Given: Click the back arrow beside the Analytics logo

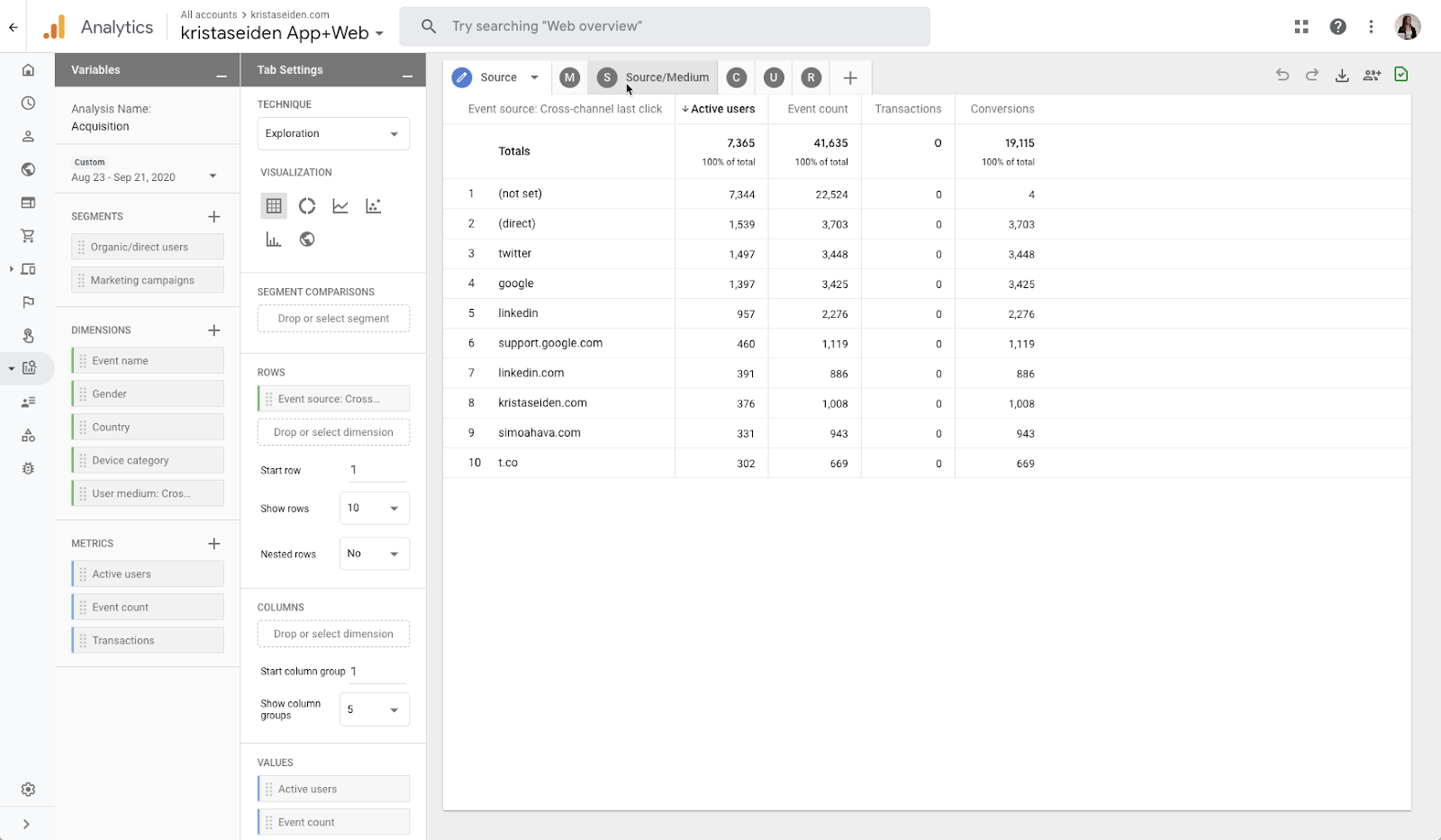Looking at the screenshot, I should pyautogui.click(x=14, y=27).
